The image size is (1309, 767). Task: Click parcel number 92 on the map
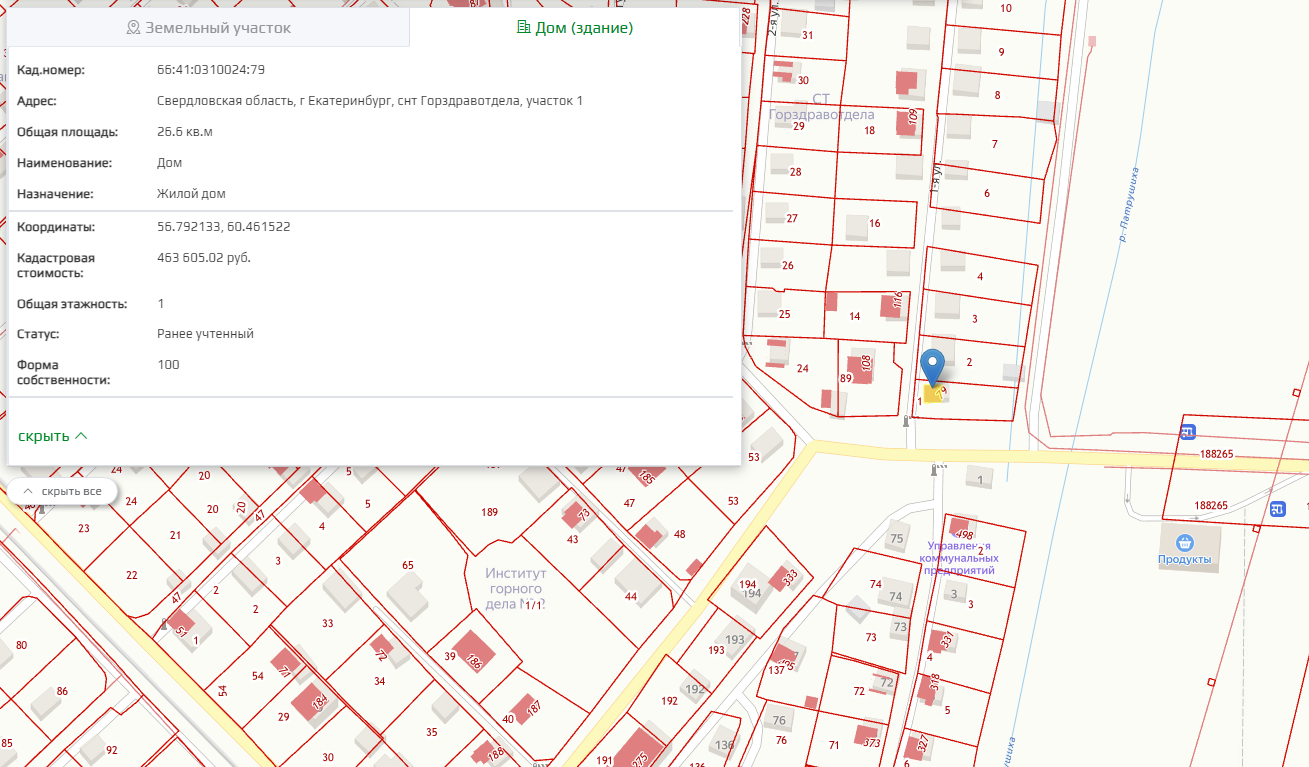(x=111, y=750)
